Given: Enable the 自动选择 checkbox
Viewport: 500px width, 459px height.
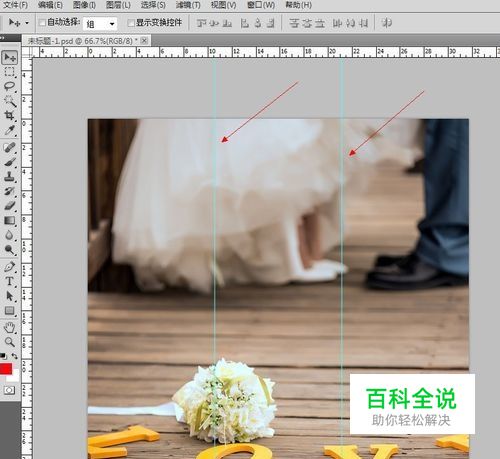Looking at the screenshot, I should 42,23.
